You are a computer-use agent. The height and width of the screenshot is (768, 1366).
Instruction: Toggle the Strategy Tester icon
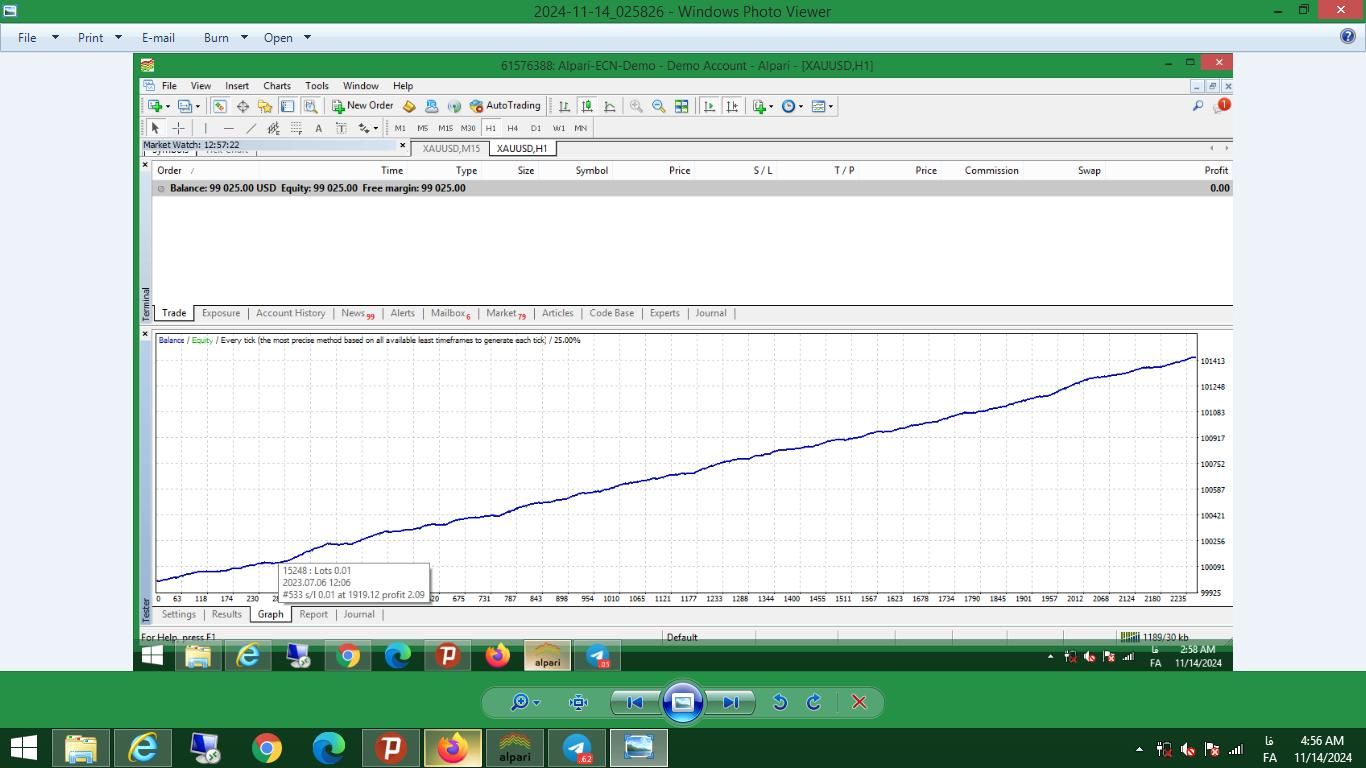310,106
